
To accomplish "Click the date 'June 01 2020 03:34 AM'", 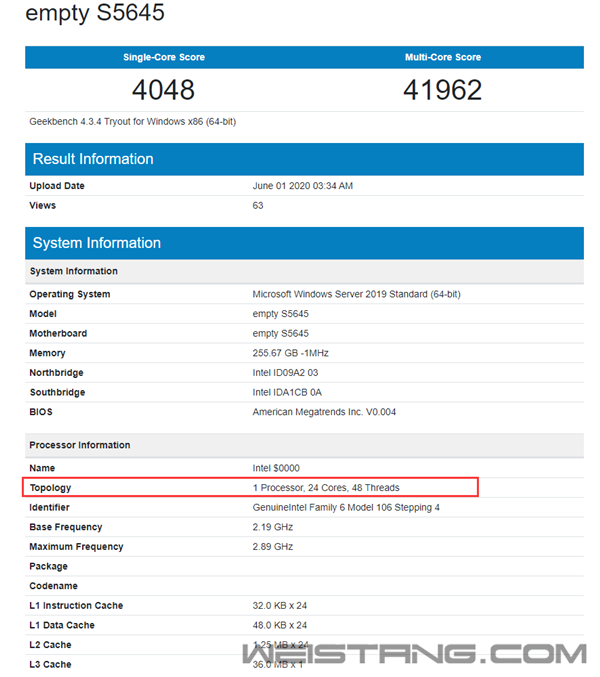I will [x=303, y=186].
